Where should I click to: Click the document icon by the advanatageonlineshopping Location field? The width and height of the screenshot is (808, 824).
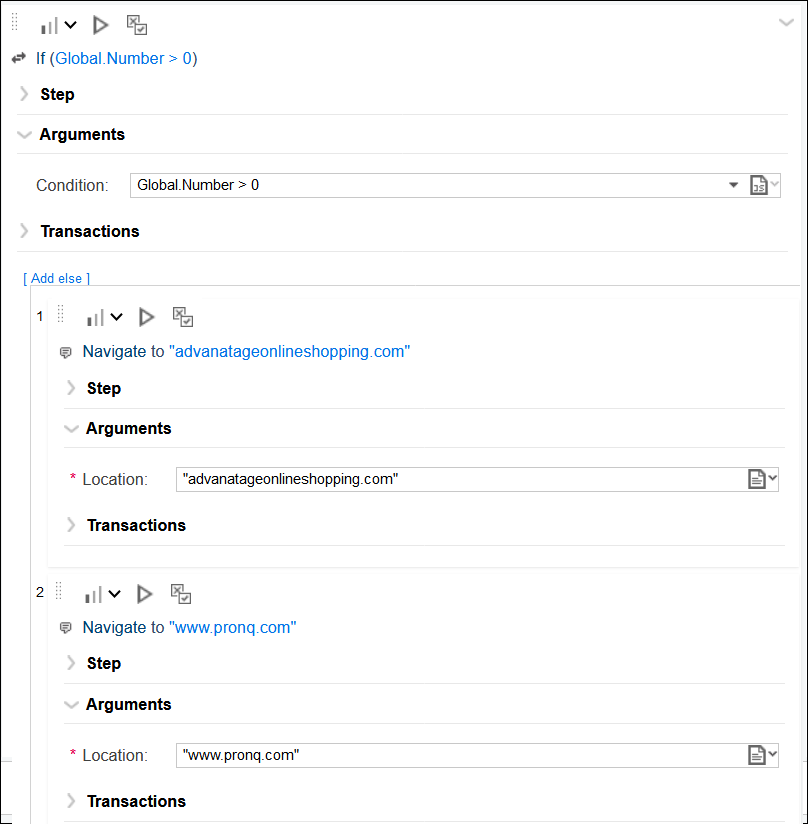[757, 479]
